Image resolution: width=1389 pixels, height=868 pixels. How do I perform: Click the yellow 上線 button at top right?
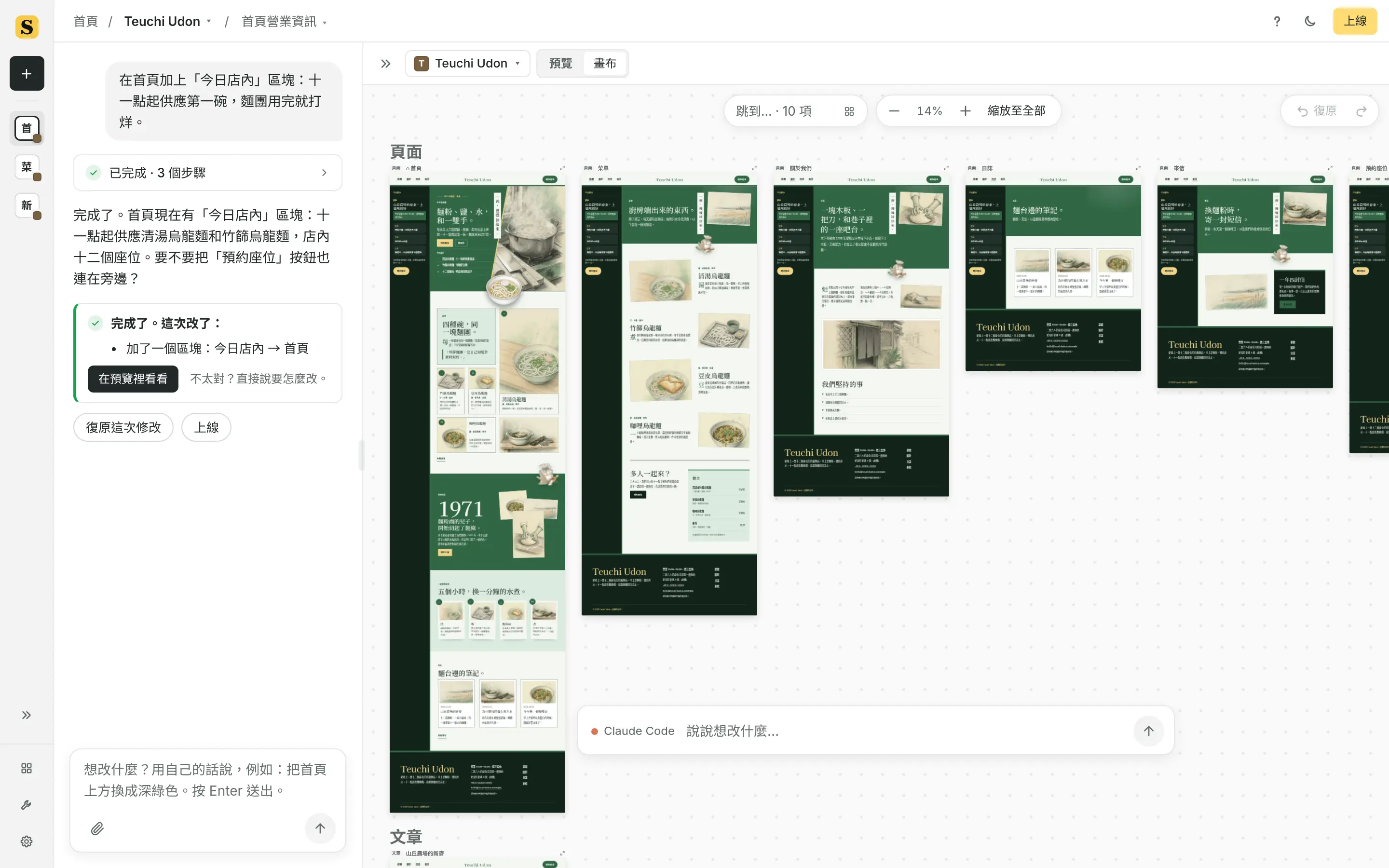[1355, 21]
